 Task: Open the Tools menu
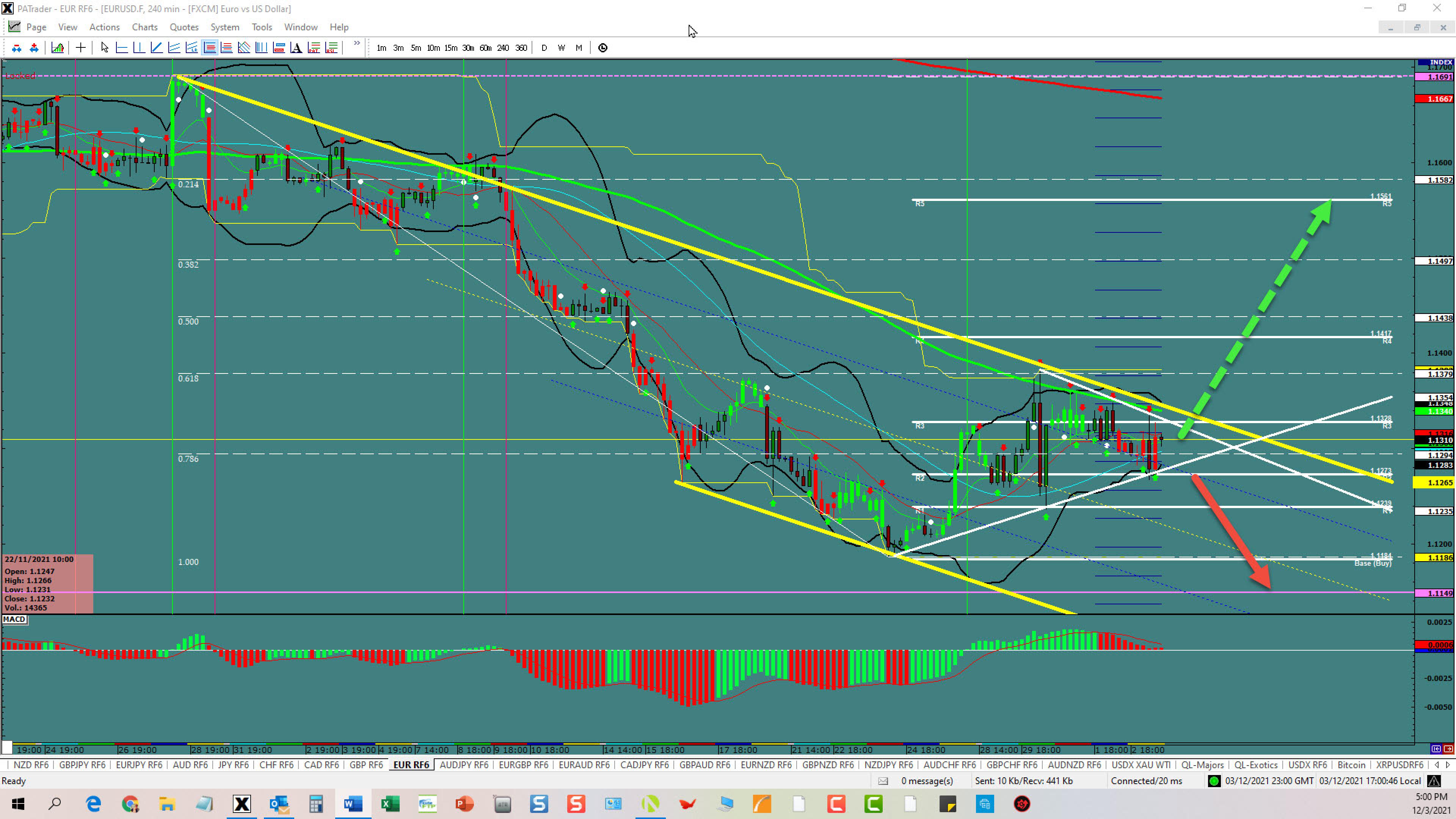(262, 27)
